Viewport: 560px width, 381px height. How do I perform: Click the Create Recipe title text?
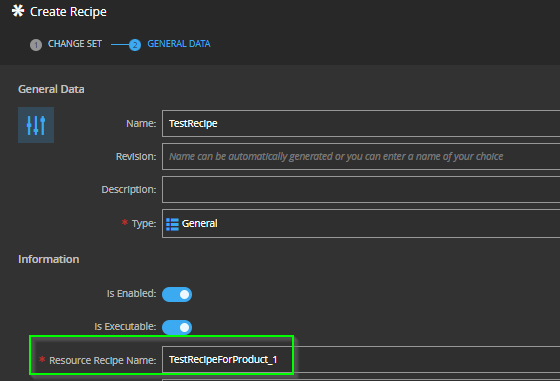pyautogui.click(x=68, y=12)
